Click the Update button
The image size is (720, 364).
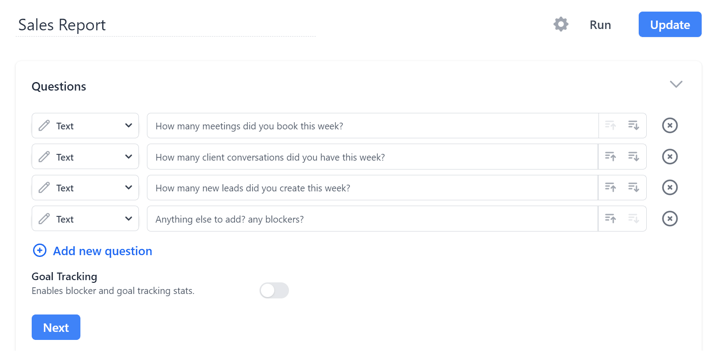click(x=670, y=25)
